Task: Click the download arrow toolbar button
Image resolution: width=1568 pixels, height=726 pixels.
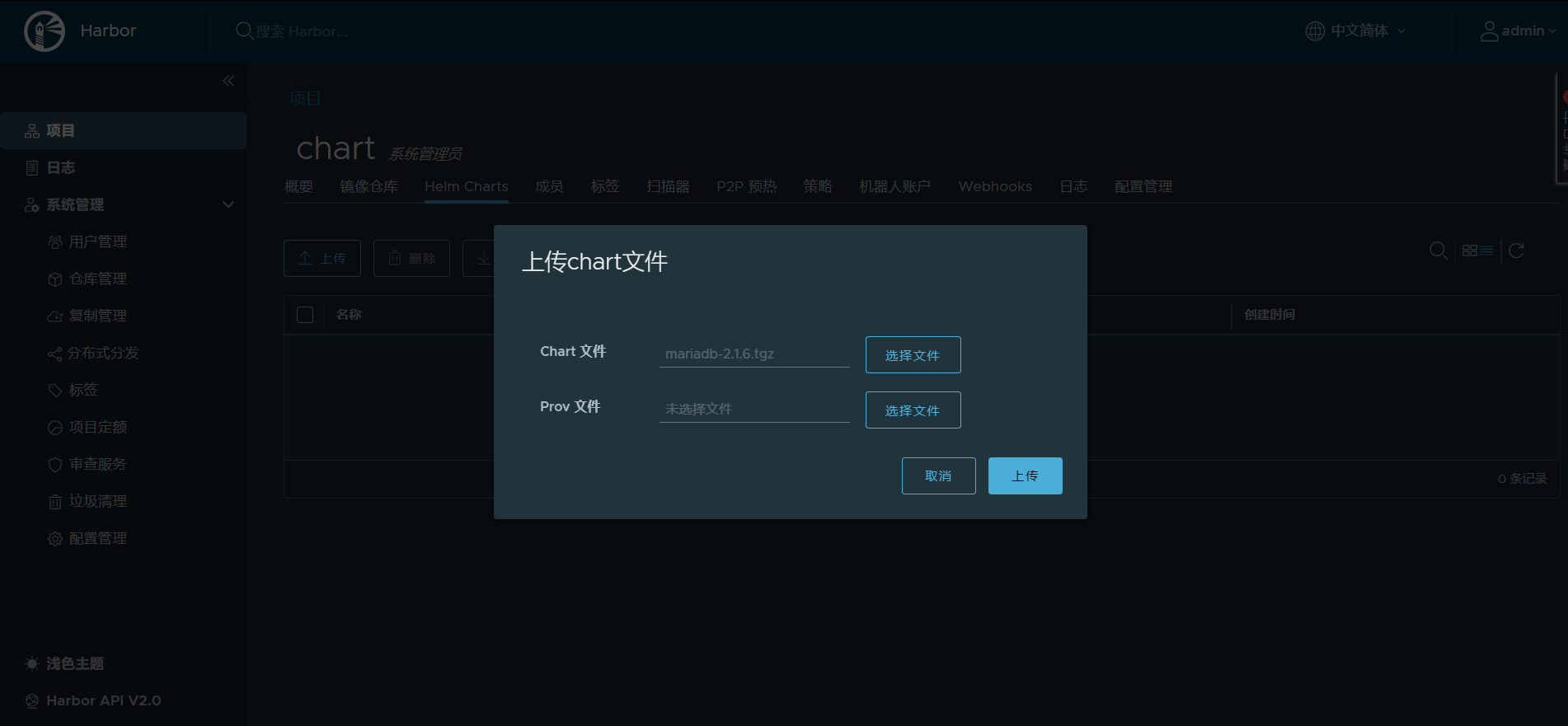Action: click(479, 258)
